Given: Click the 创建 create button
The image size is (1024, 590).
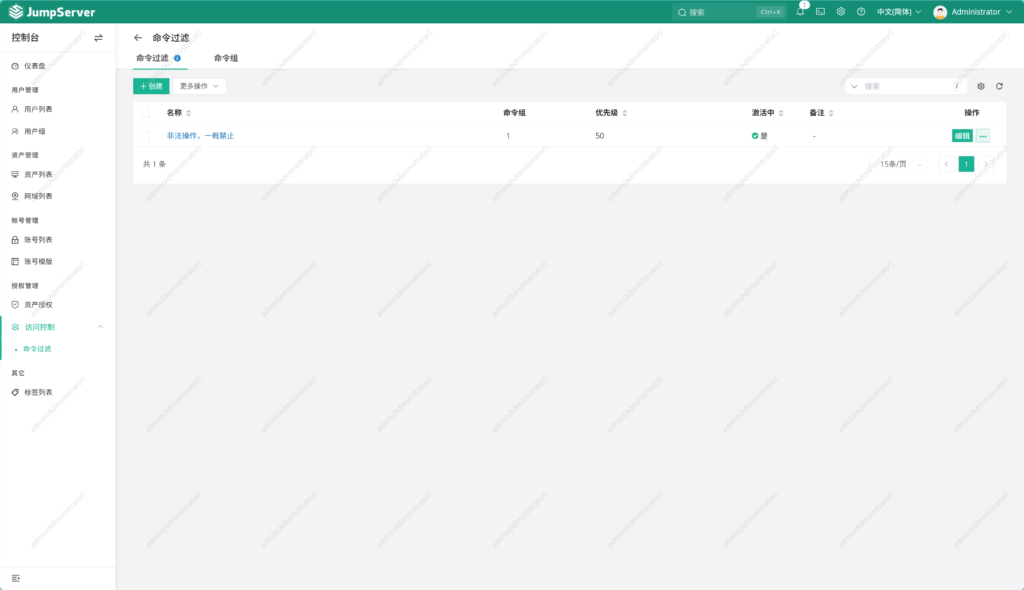Looking at the screenshot, I should click(x=150, y=86).
